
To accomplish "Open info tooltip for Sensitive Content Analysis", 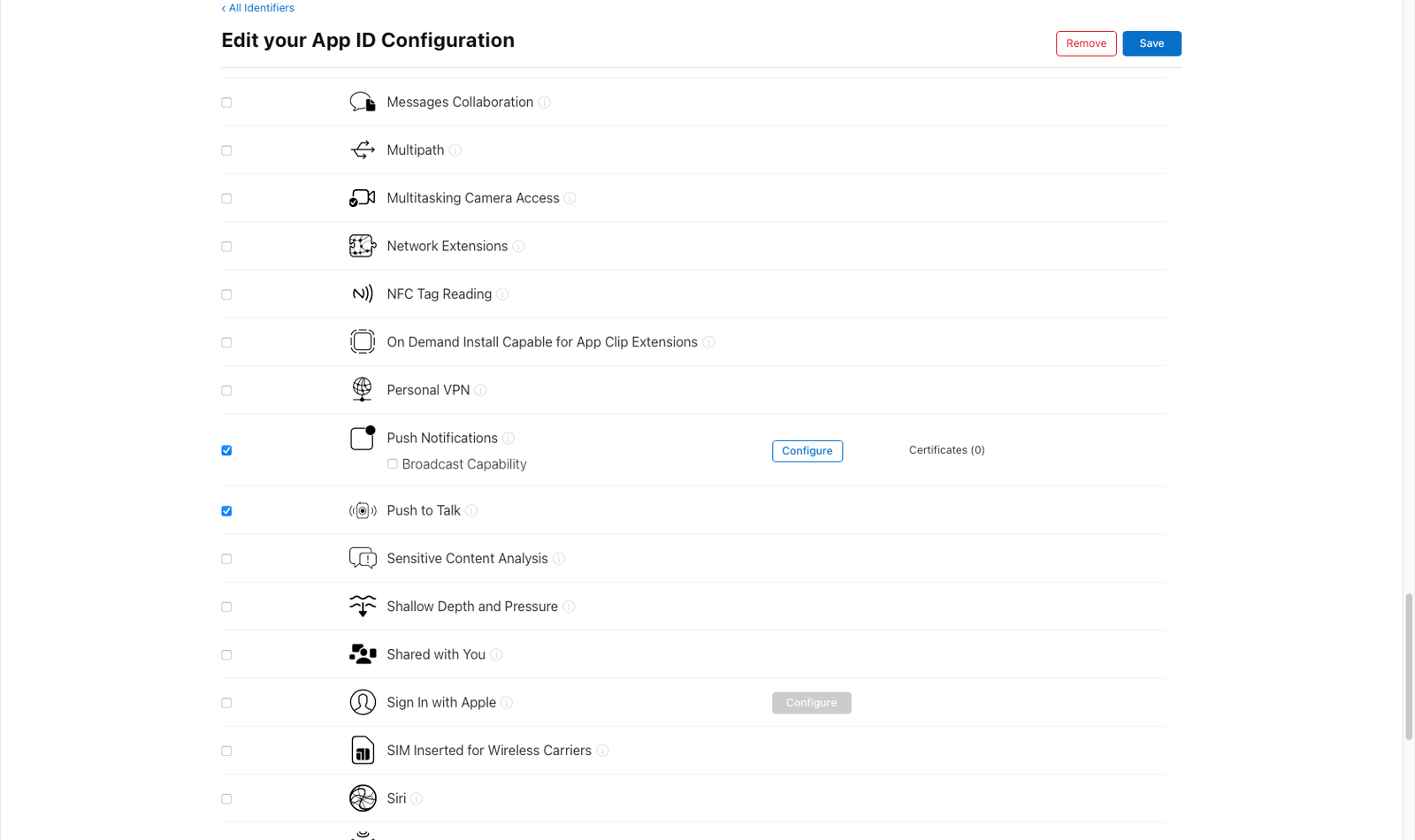I will pyautogui.click(x=559, y=559).
